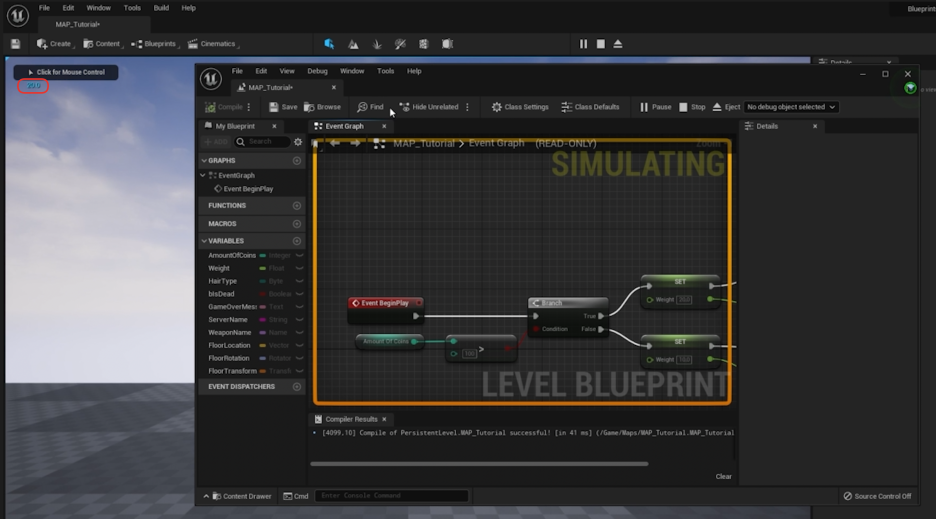Toggle ServerName variable visibility eye
This screenshot has width=936, height=519.
[299, 320]
